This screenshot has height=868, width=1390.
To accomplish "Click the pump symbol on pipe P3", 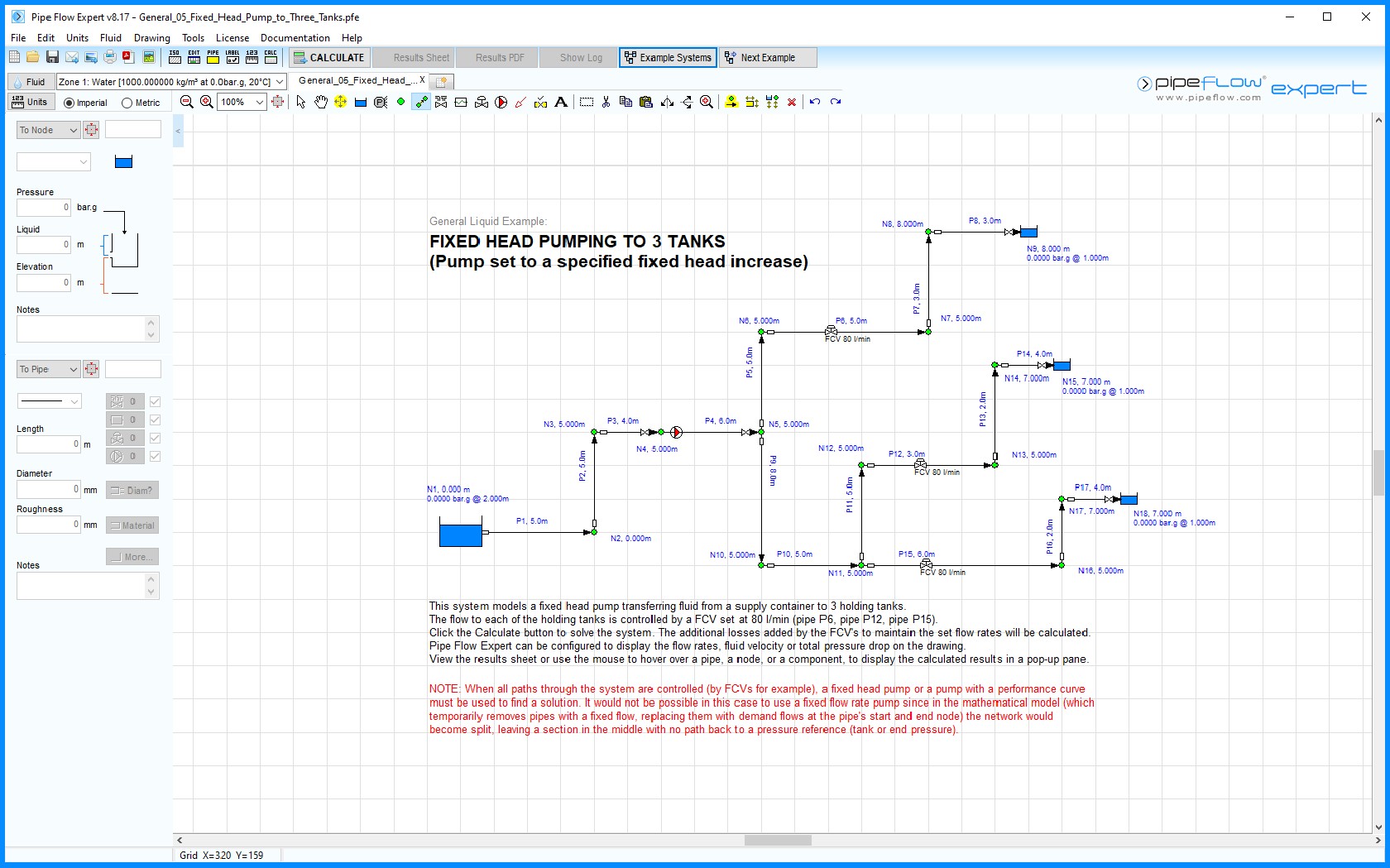I will pyautogui.click(x=676, y=432).
